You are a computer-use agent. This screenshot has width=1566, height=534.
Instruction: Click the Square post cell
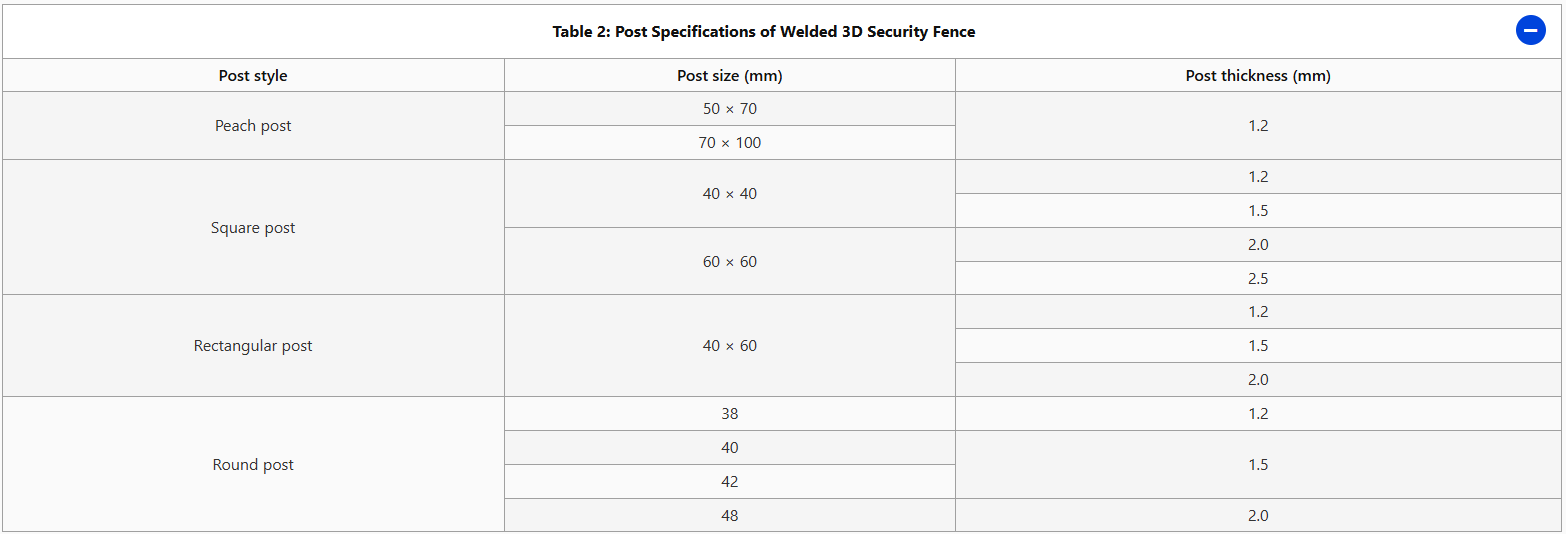[253, 228]
